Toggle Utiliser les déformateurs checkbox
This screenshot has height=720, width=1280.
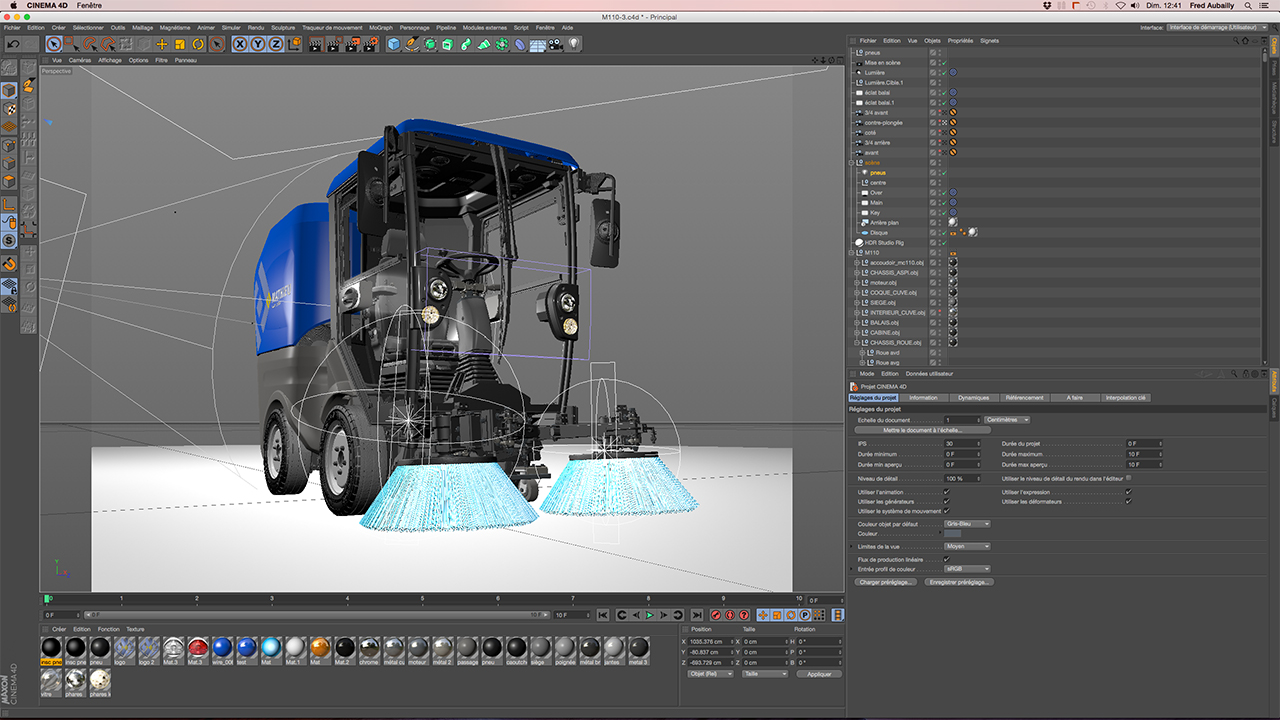[1128, 501]
